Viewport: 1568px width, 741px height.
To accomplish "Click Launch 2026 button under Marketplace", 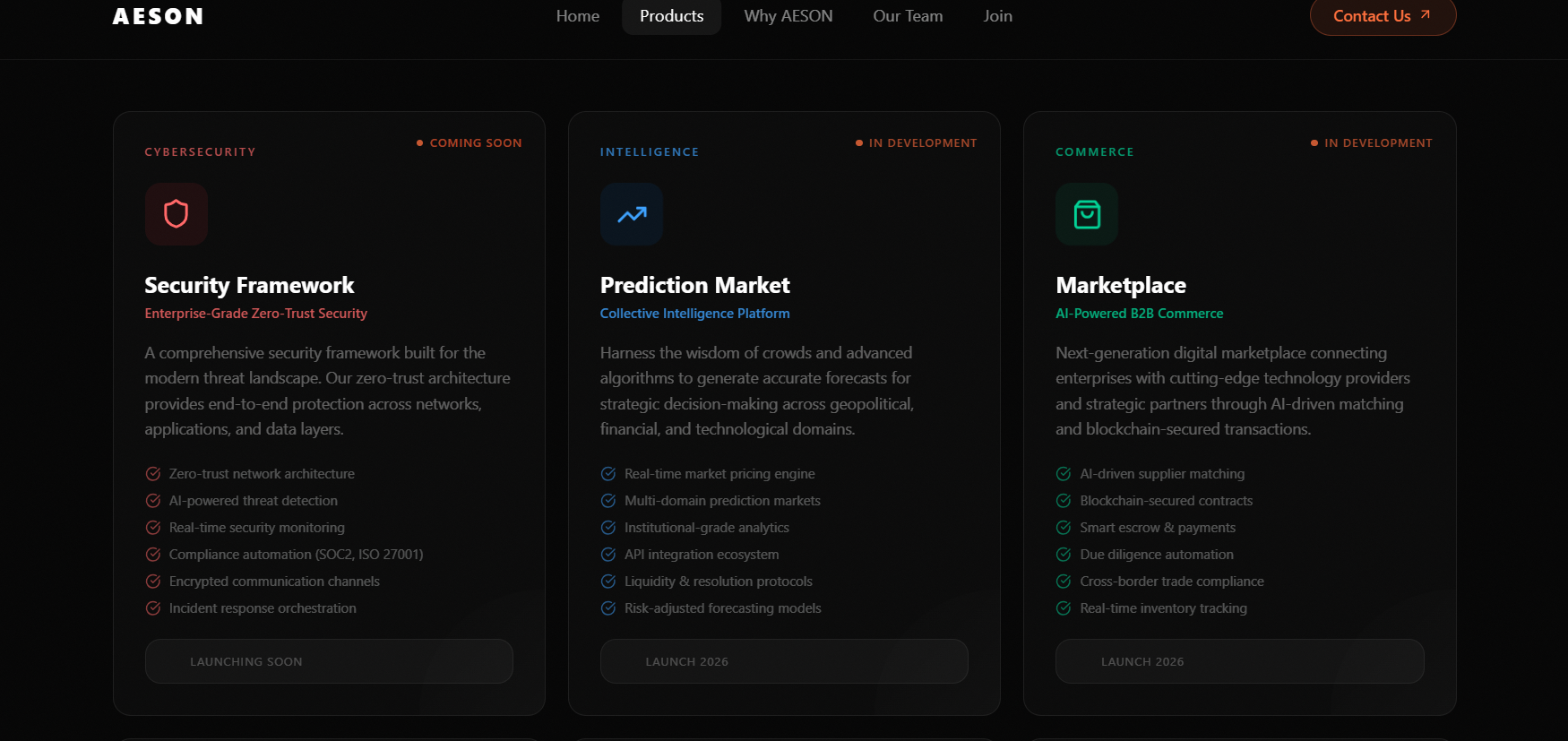I will [1239, 661].
